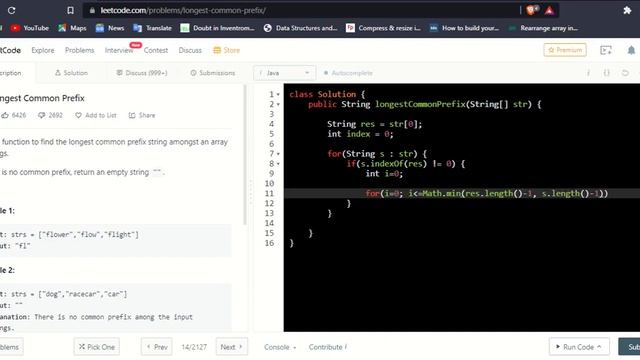Viewport: 640px width, 360px height.
Task: Go to Explore in LeetCode nav
Action: (43, 50)
